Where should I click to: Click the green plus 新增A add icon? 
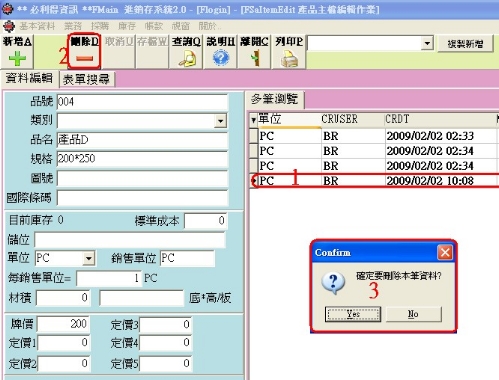17,59
